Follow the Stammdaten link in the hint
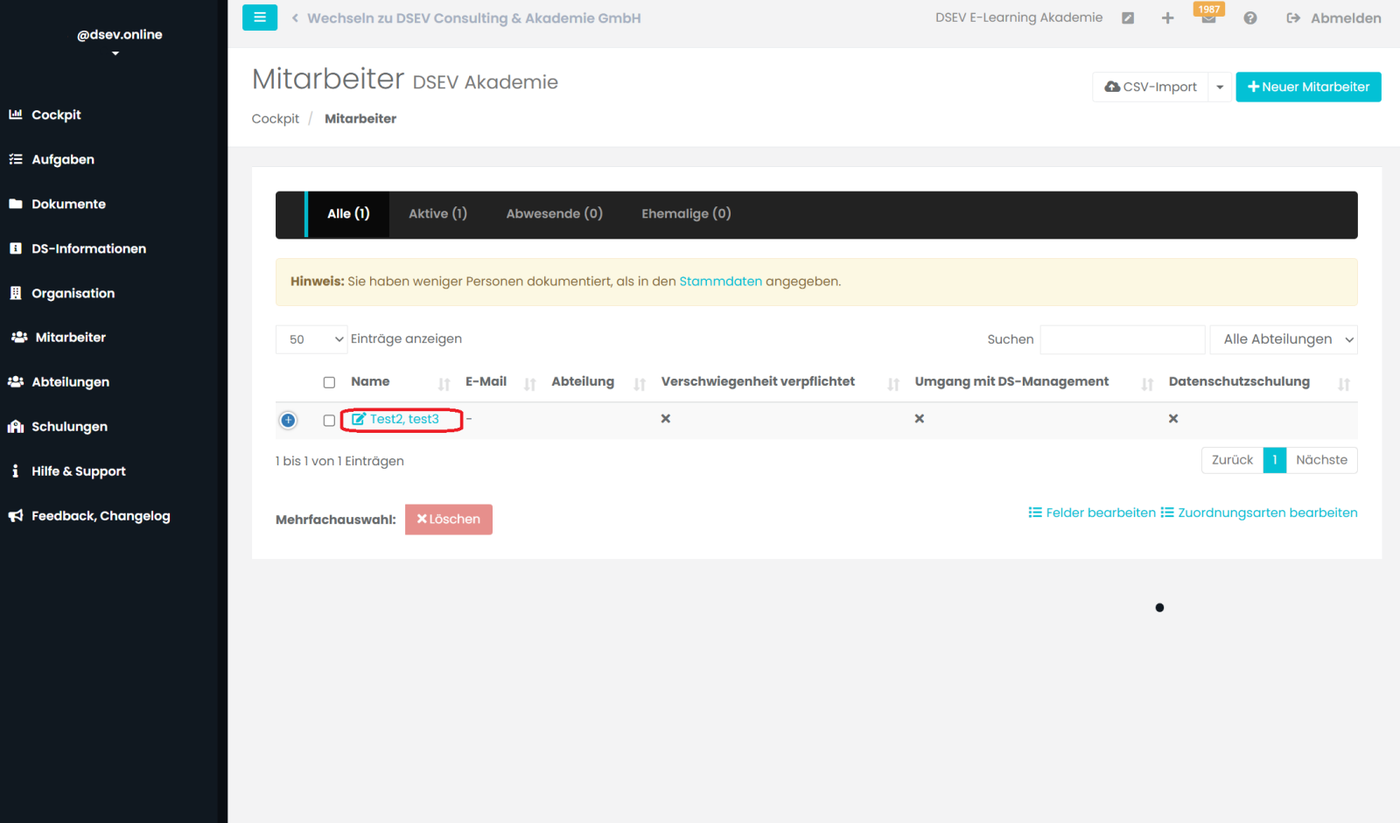This screenshot has width=1400, height=823. (x=720, y=282)
